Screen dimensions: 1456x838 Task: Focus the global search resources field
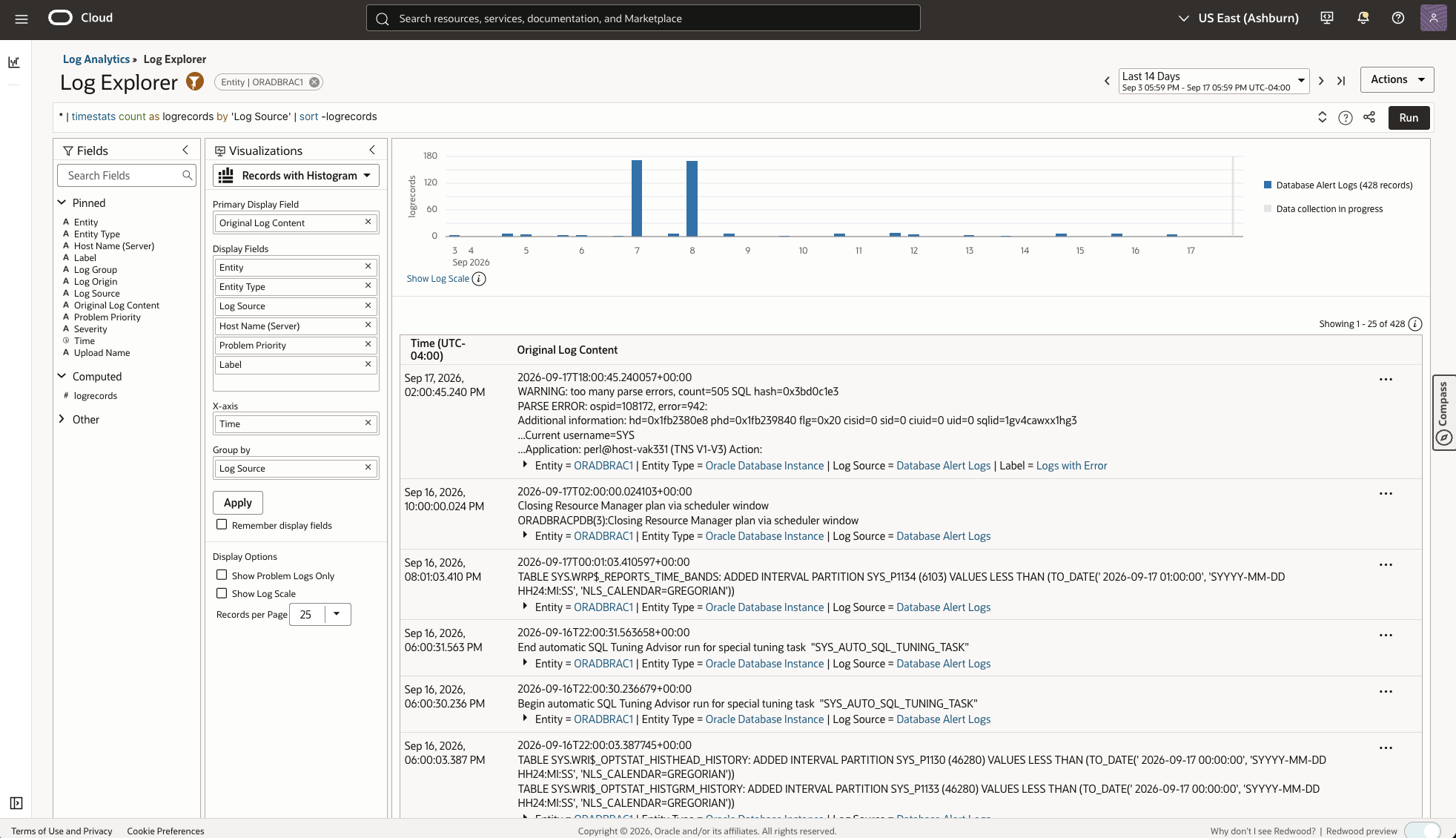coord(643,19)
